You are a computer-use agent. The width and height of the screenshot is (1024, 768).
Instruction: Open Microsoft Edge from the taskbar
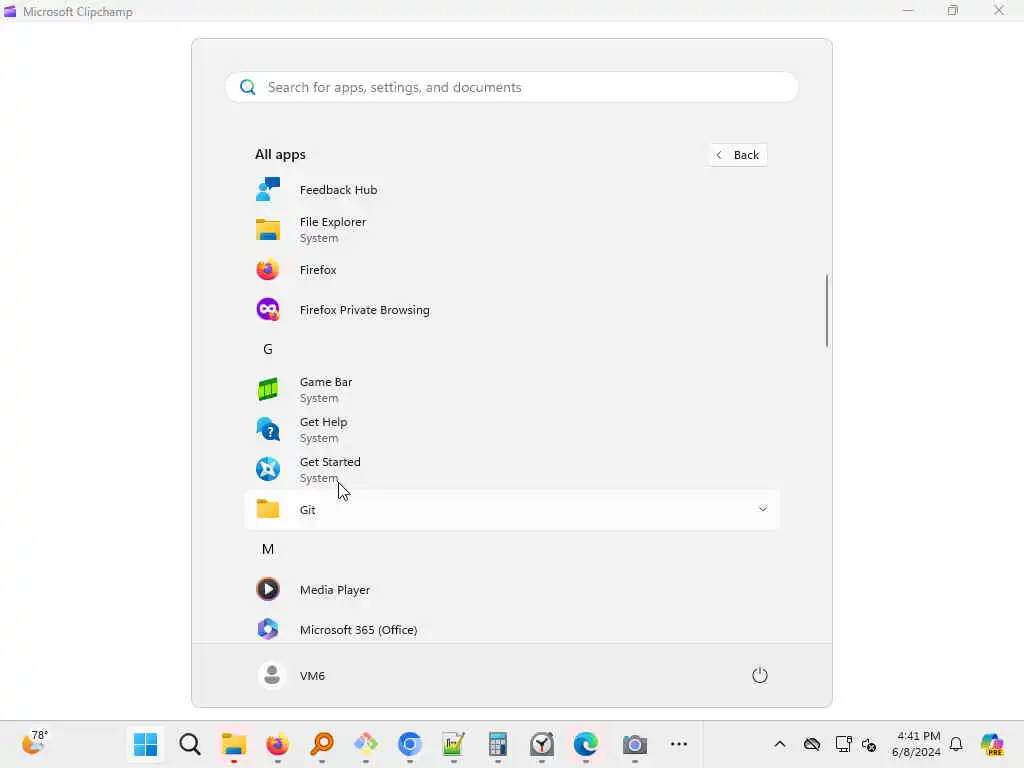[x=586, y=744]
